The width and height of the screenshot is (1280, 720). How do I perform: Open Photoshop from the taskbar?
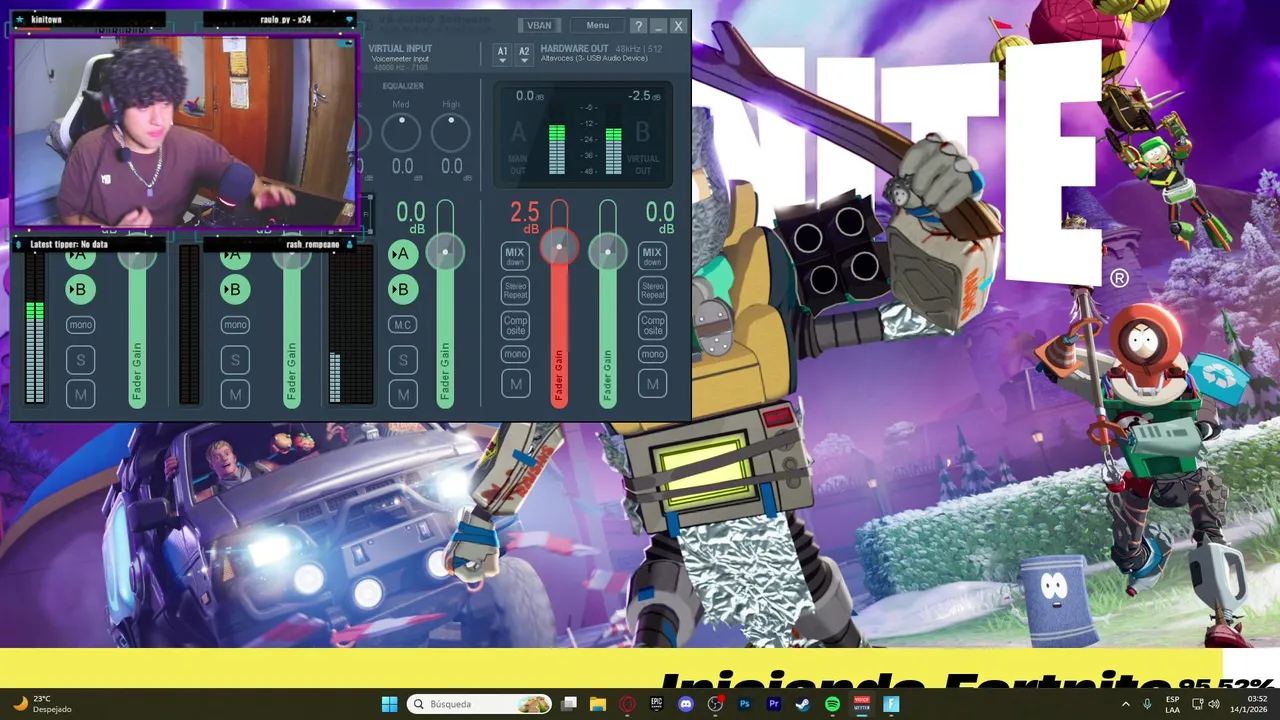744,704
